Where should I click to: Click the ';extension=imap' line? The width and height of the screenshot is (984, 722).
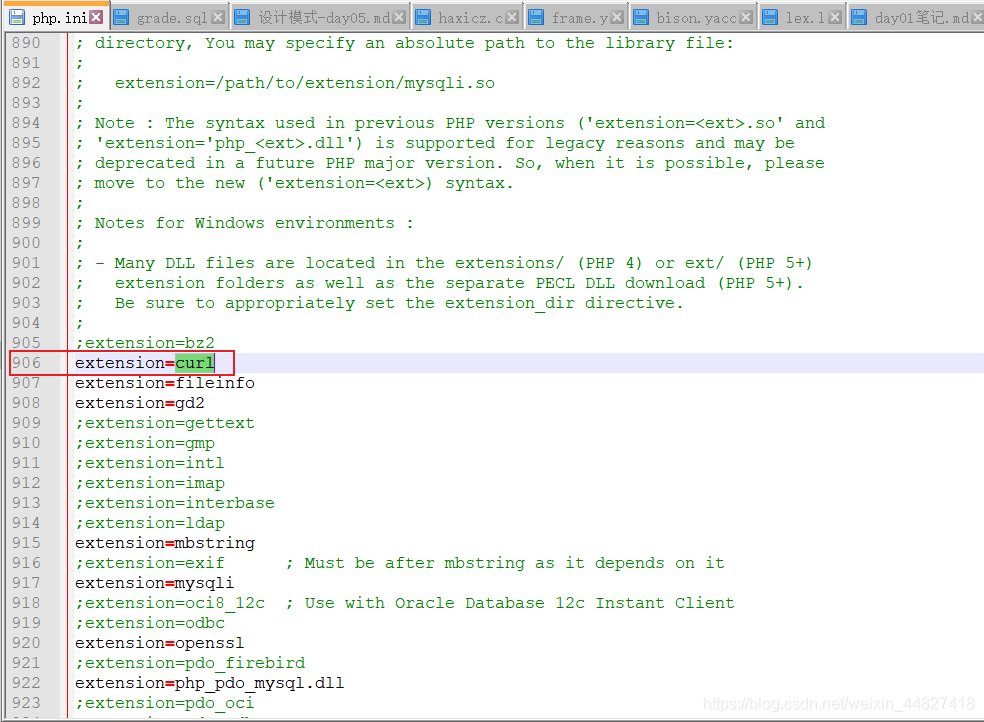150,483
